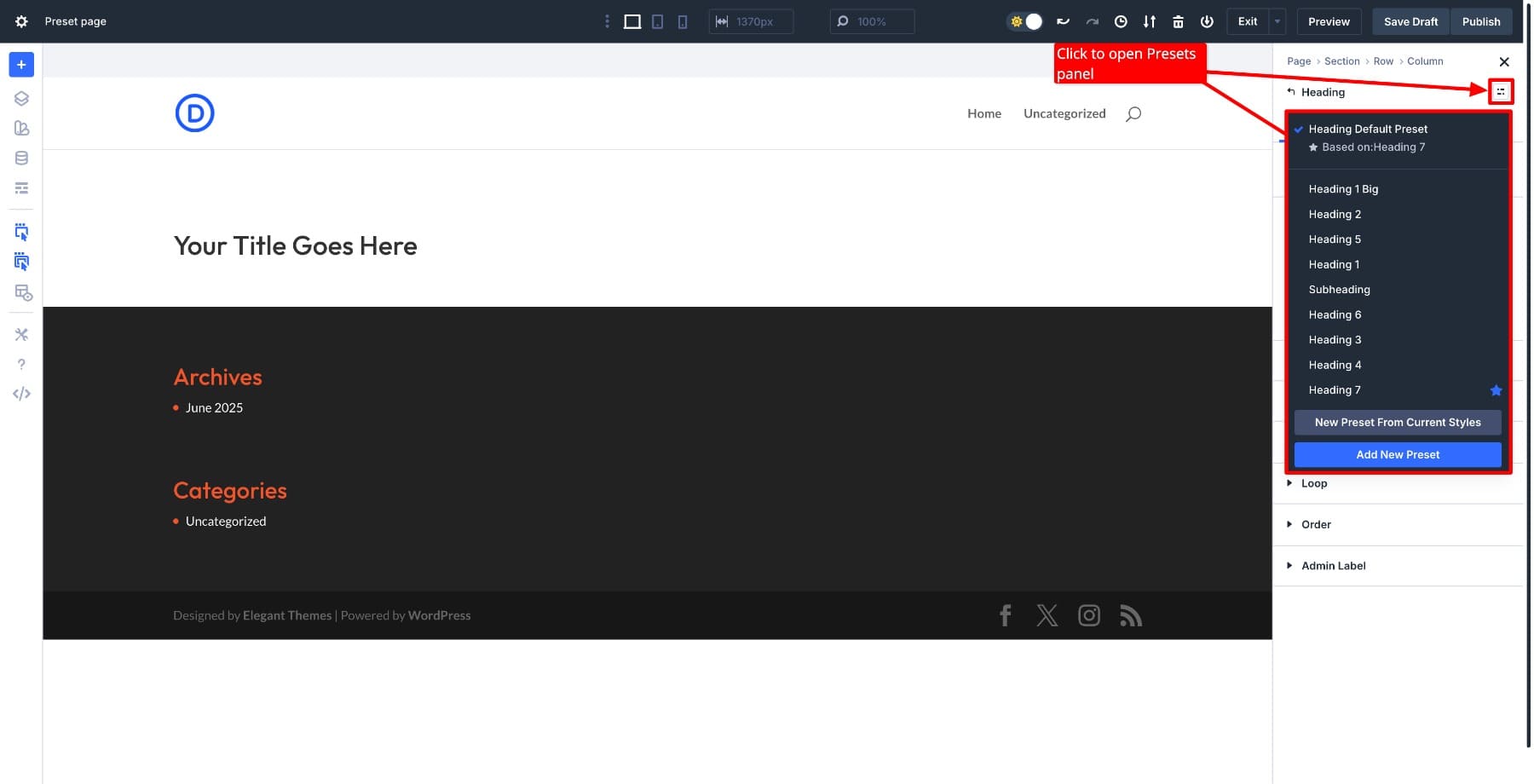
Task: Click the undo arrow in top toolbar
Action: pyautogui.click(x=1063, y=21)
